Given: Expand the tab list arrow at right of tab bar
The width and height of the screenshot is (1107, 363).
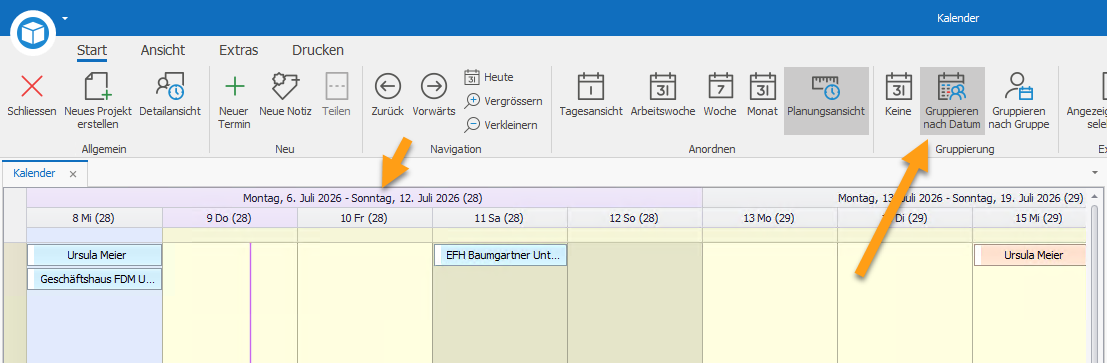Looking at the screenshot, I should 1095,172.
